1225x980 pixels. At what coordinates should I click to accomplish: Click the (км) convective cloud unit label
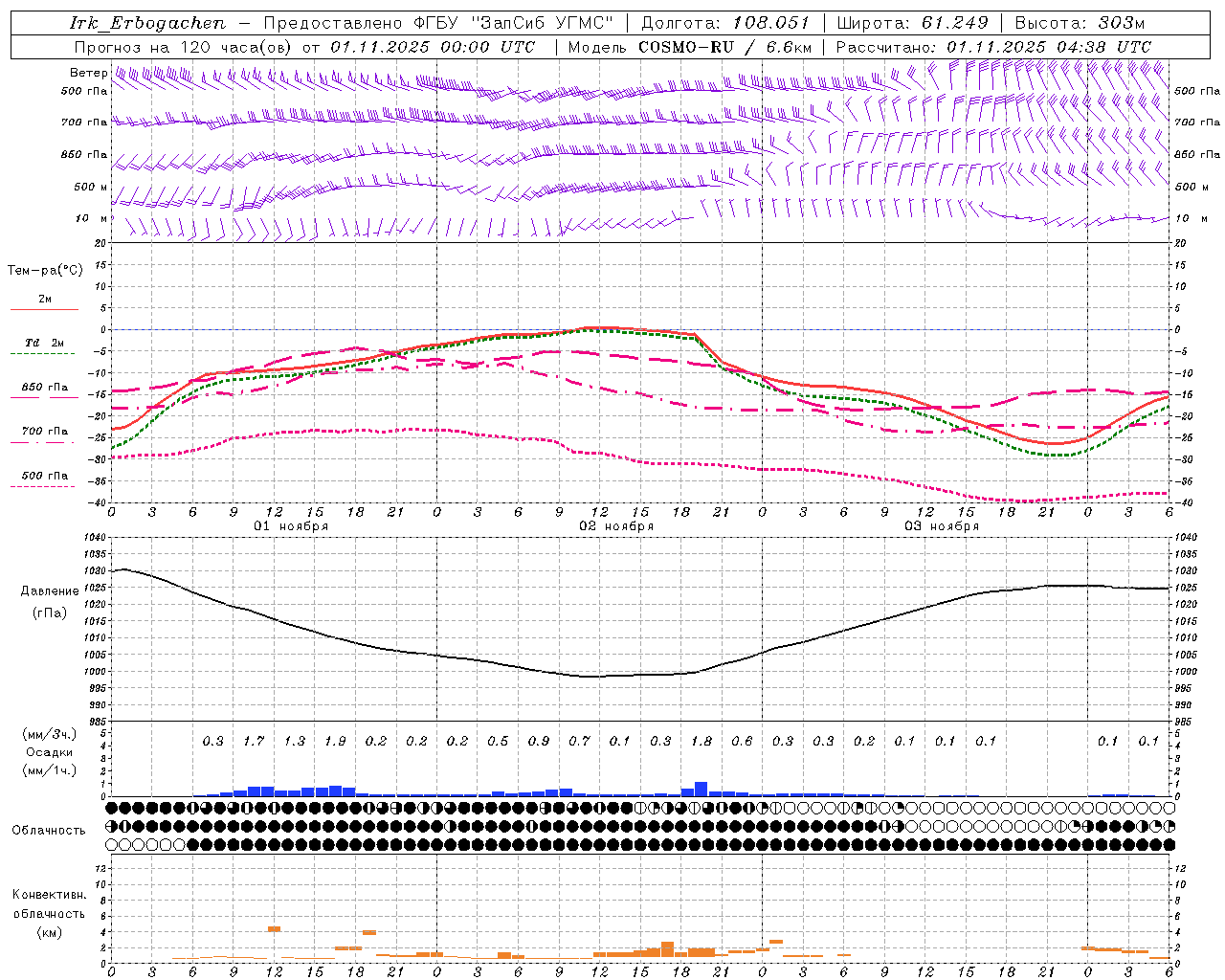click(x=49, y=932)
